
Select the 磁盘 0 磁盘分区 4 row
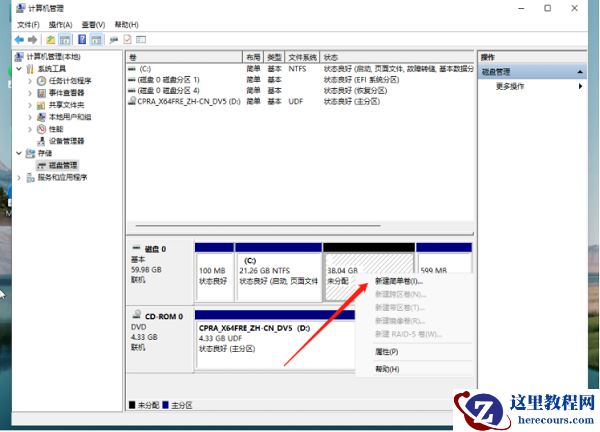300,91
